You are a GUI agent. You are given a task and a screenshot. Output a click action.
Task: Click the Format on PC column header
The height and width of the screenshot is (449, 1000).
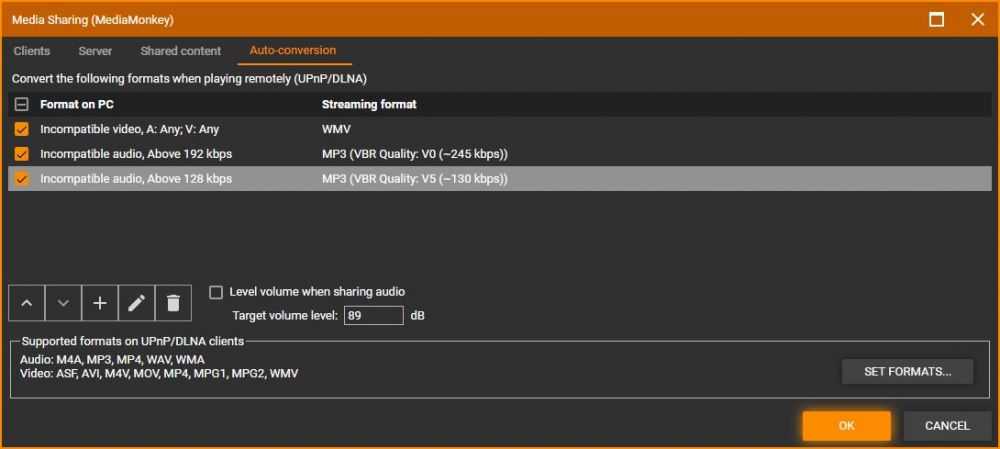click(77, 105)
